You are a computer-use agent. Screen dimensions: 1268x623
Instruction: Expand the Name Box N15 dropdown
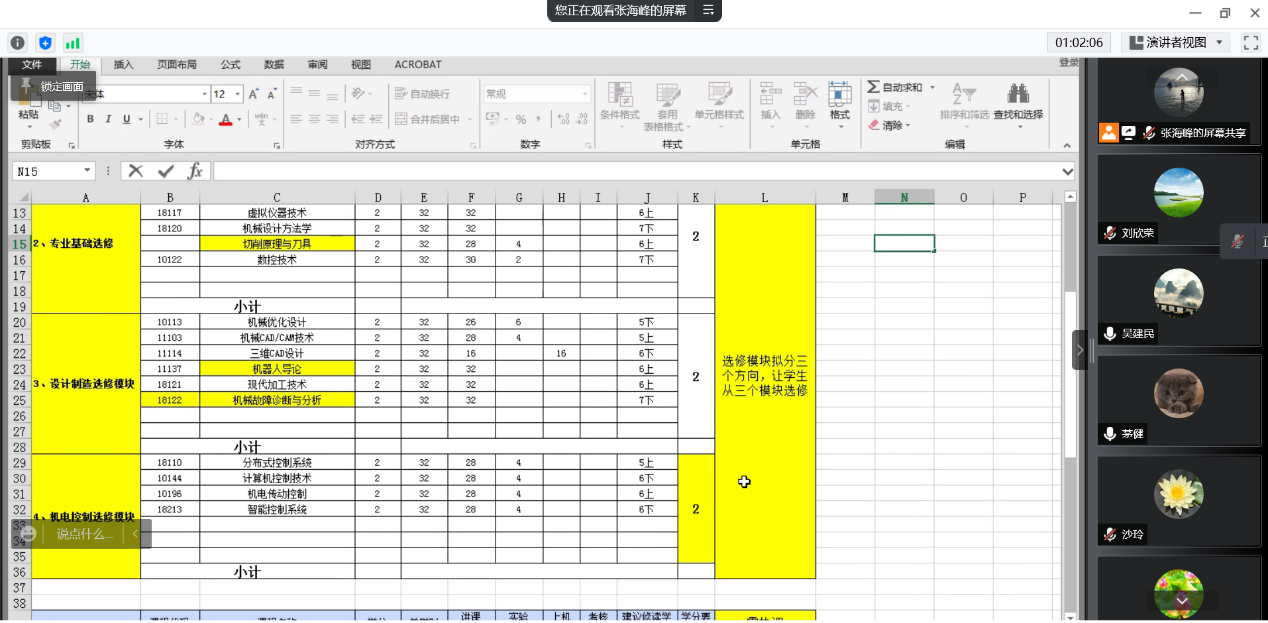click(87, 171)
